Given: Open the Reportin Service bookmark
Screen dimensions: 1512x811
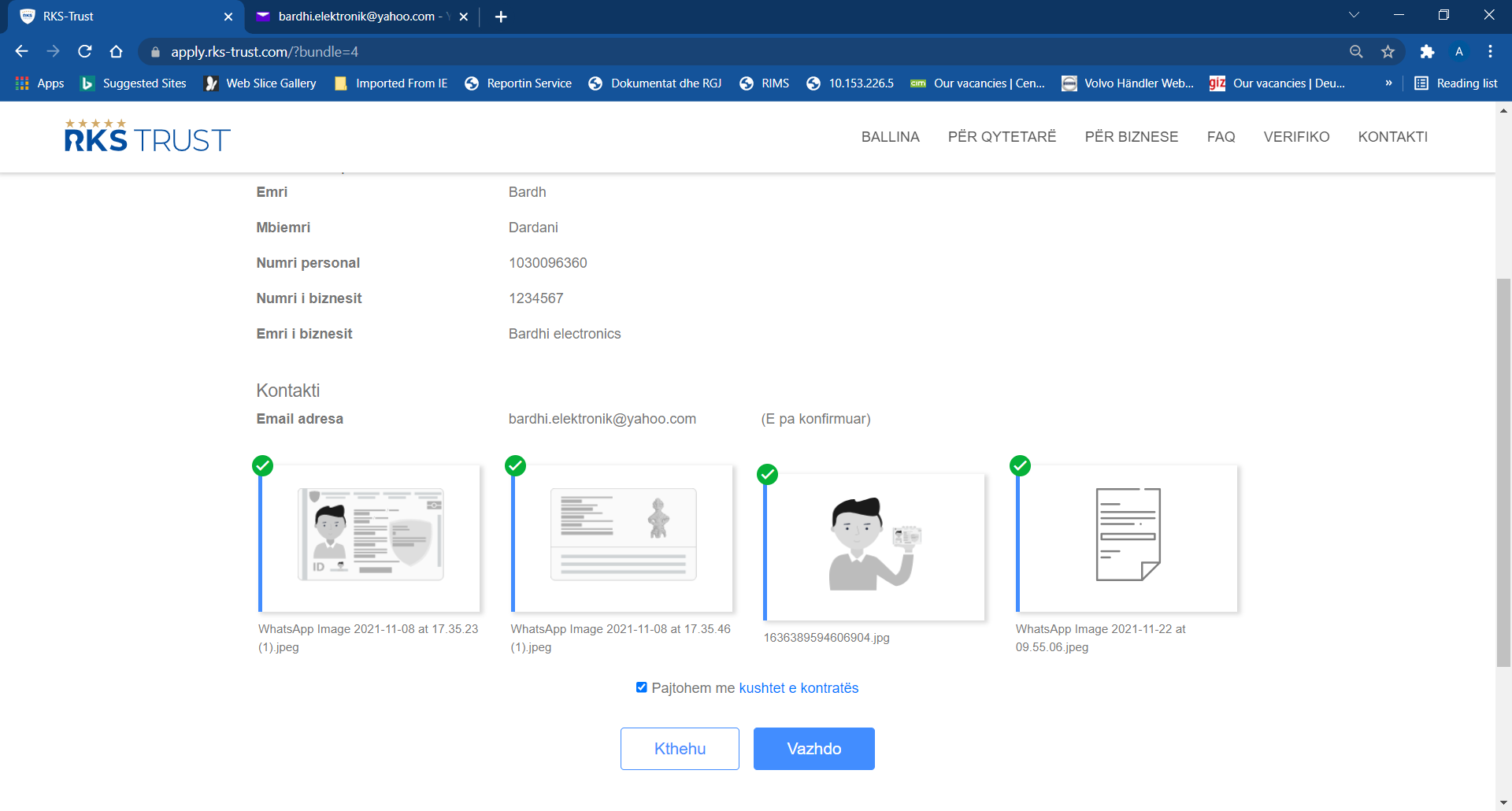Looking at the screenshot, I should click(x=518, y=83).
